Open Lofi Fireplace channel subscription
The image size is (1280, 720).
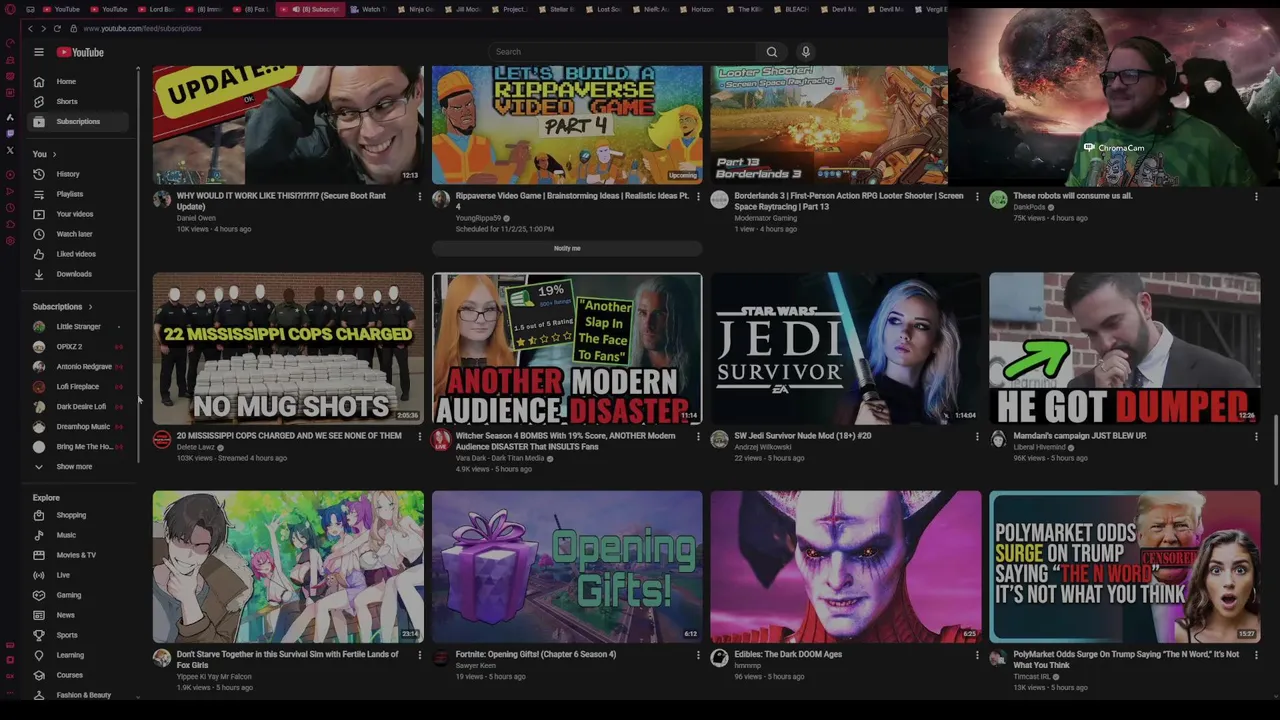pos(80,387)
